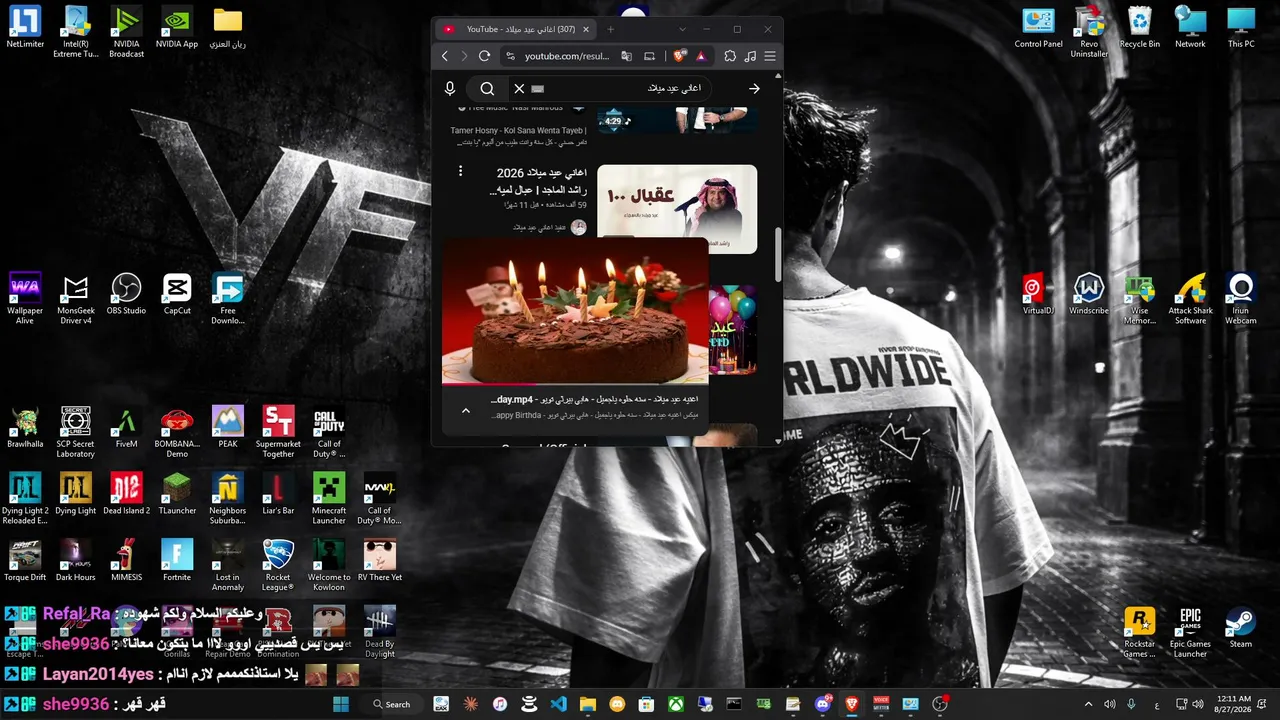Open the 2026 birthday songs video title
The width and height of the screenshot is (1280, 720).
(538, 181)
